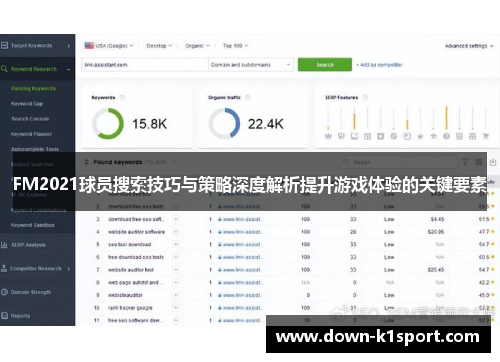Click the help icon beside SERP Features

(x=365, y=97)
